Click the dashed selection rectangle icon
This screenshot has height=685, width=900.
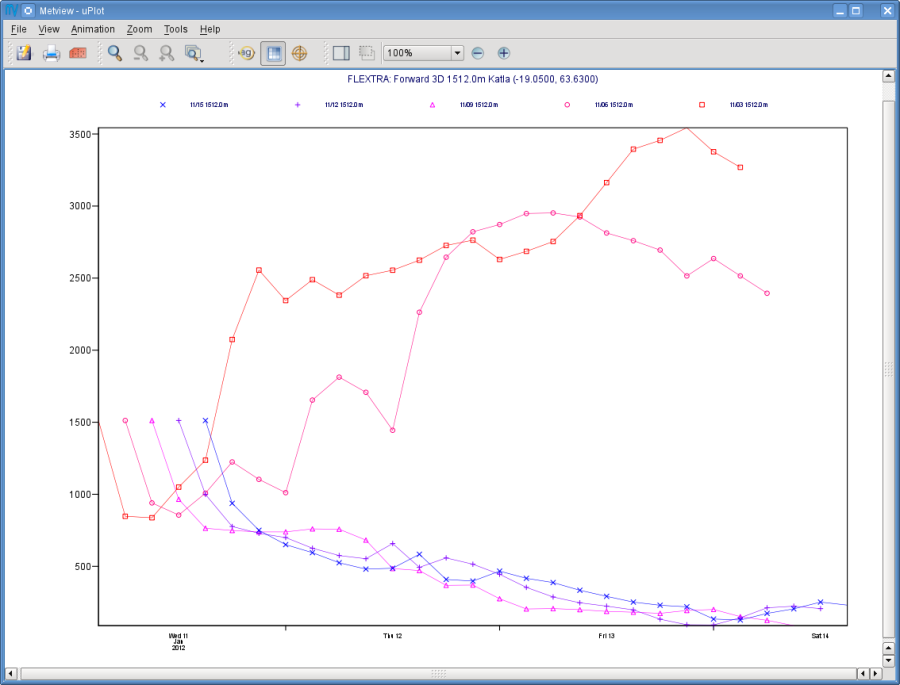pyautogui.click(x=367, y=53)
